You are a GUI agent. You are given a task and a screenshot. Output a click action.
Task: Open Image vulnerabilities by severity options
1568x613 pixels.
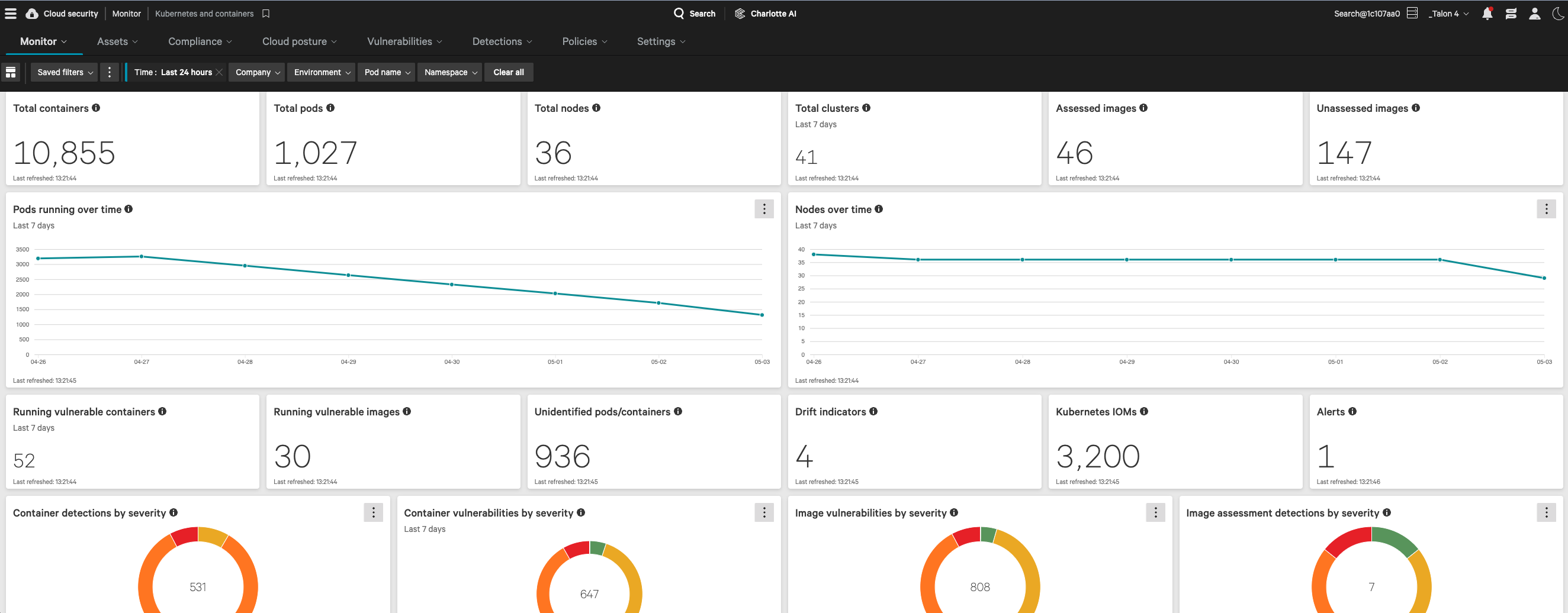(1155, 512)
